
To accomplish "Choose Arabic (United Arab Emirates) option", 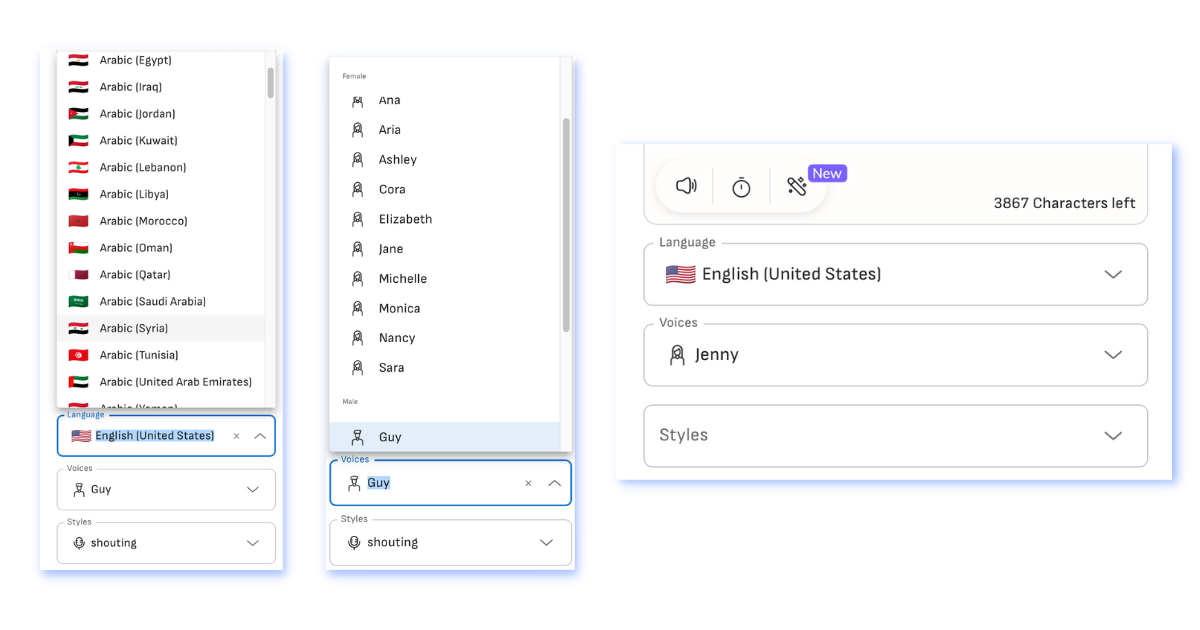I will point(175,382).
